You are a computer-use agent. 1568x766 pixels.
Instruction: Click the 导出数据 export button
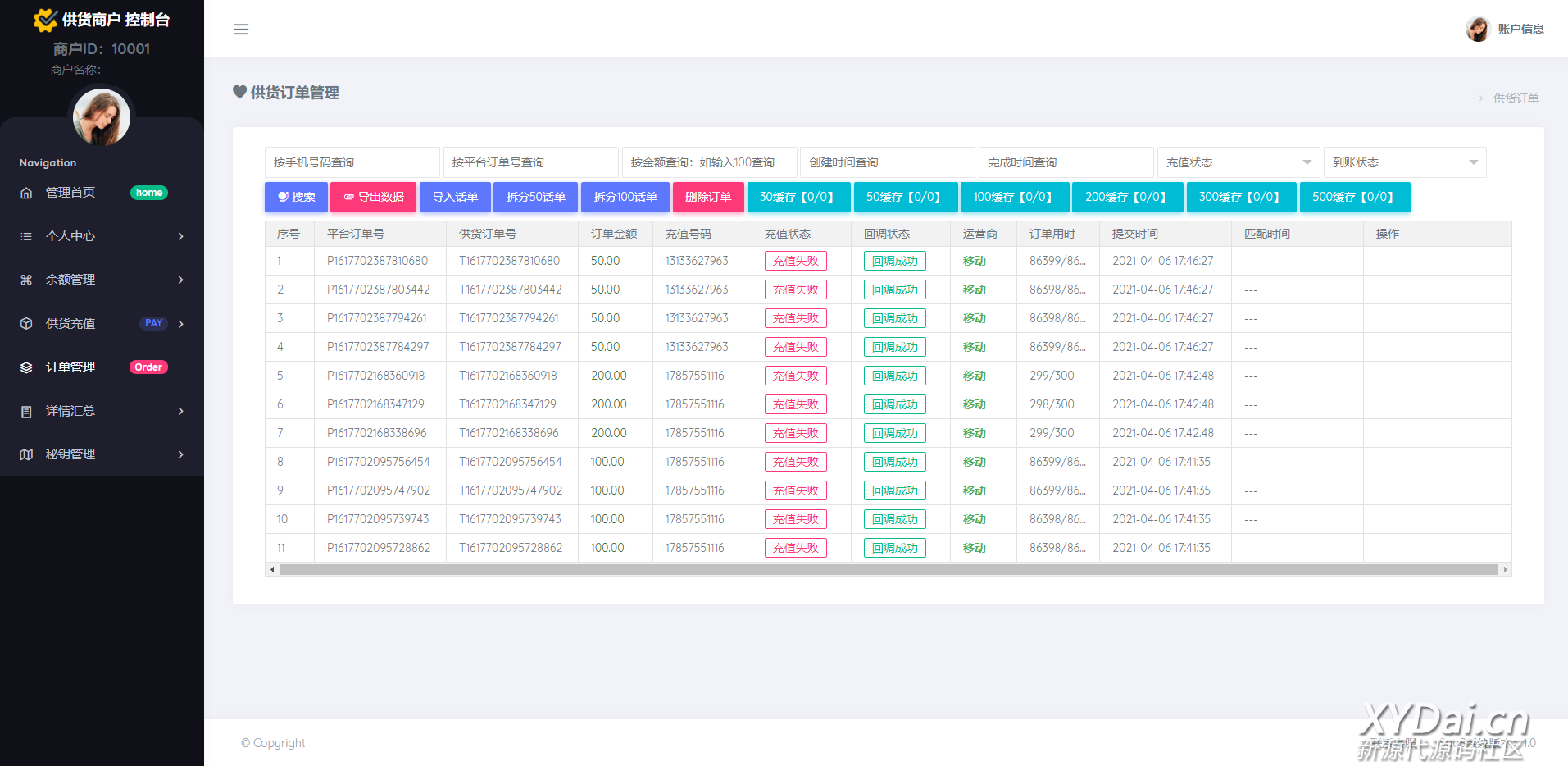click(373, 197)
